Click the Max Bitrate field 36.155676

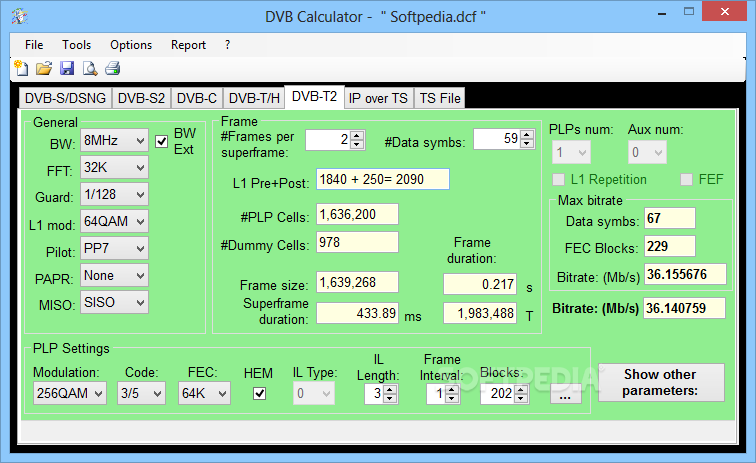pyautogui.click(x=685, y=274)
